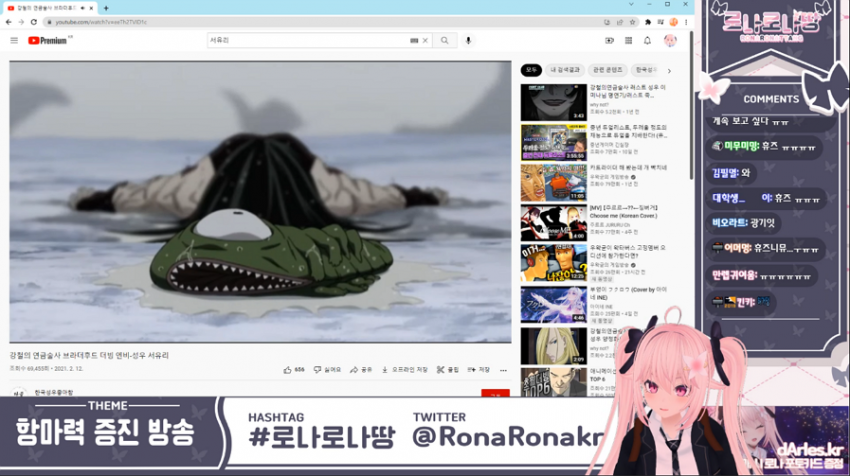Select the 모두 filter chip
Image resolution: width=850 pixels, height=476 pixels.
click(531, 70)
